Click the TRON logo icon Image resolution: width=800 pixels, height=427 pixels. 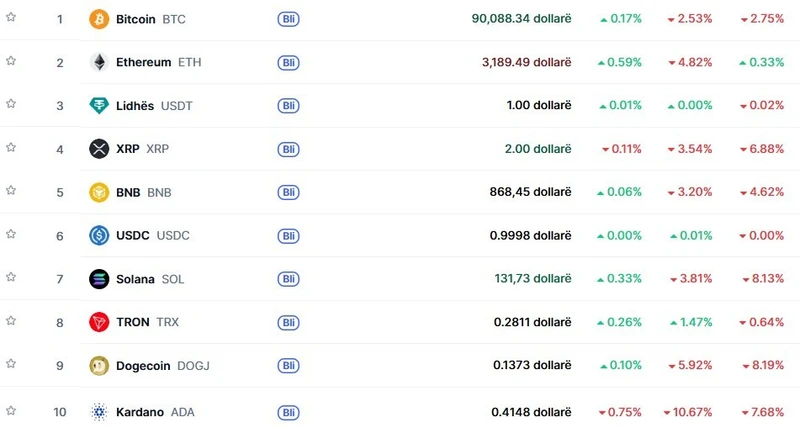99,322
